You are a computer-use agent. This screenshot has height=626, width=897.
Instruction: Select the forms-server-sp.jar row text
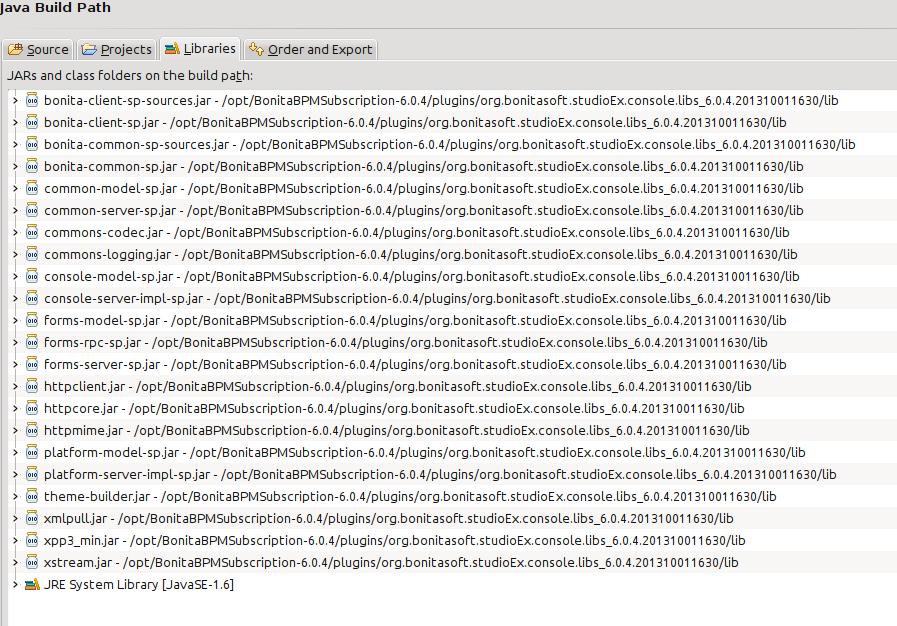tap(415, 364)
